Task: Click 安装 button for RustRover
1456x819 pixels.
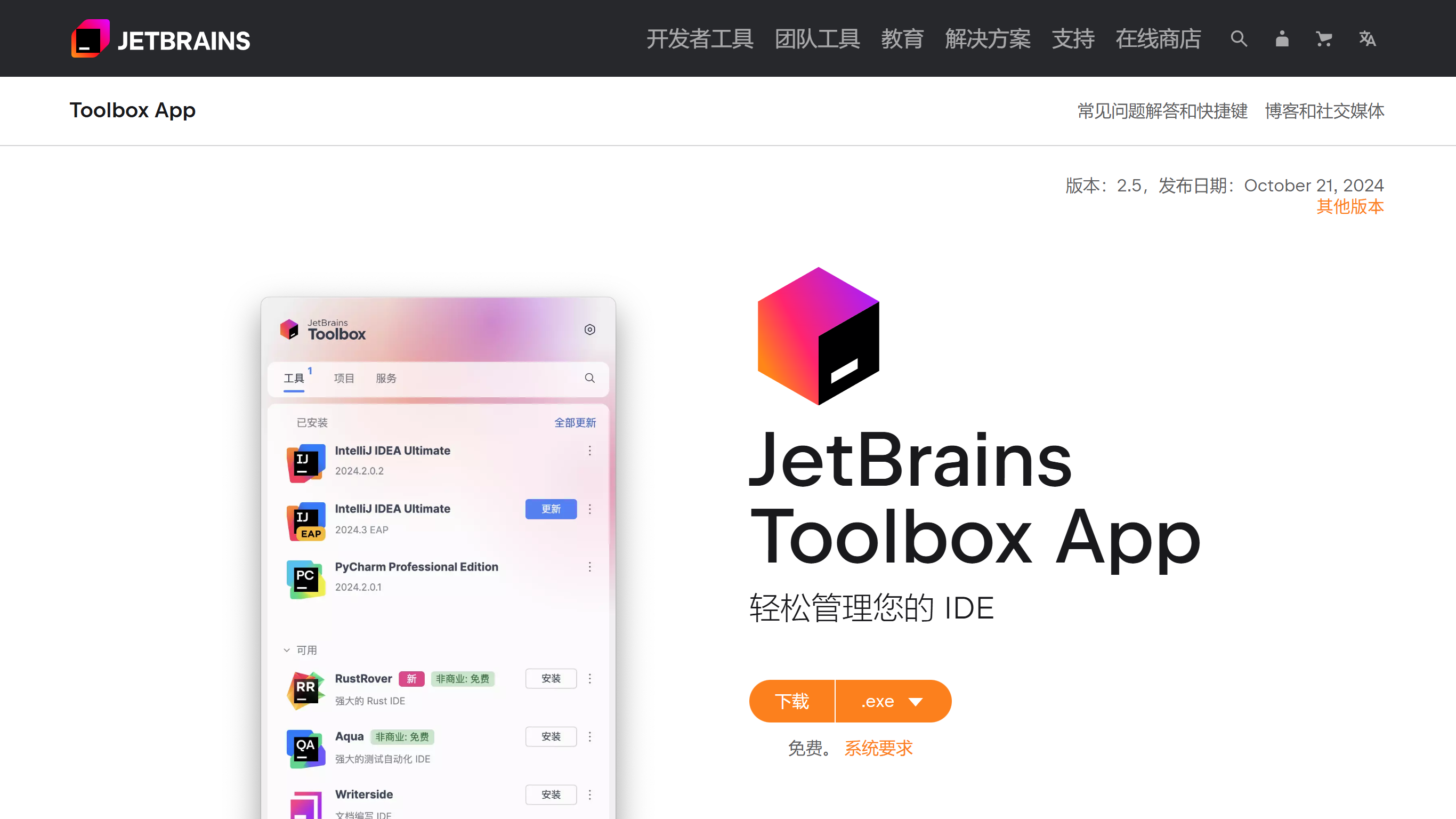Action: 551,679
